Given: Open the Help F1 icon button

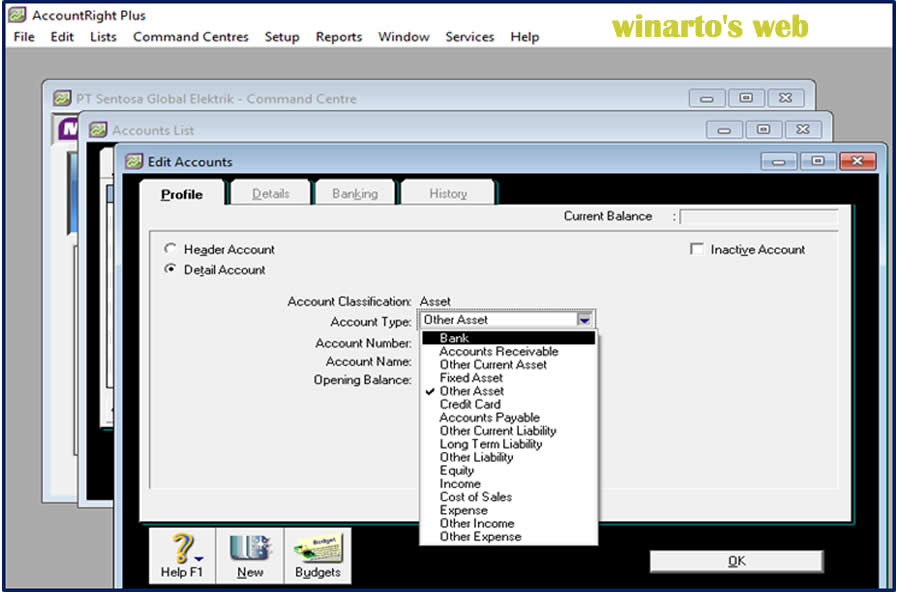Looking at the screenshot, I should click(x=182, y=556).
